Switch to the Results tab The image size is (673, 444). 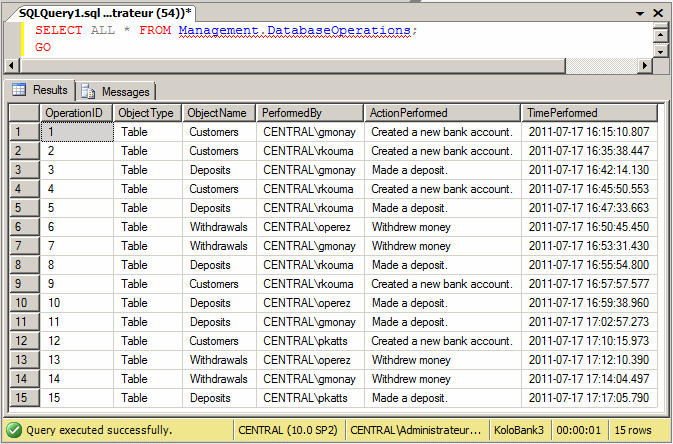click(39, 90)
